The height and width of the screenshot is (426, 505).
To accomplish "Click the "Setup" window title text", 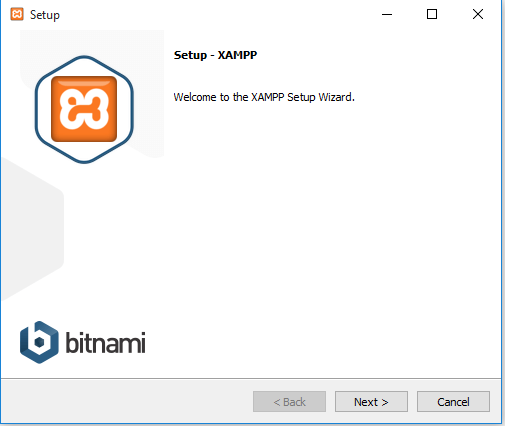I will click(45, 15).
